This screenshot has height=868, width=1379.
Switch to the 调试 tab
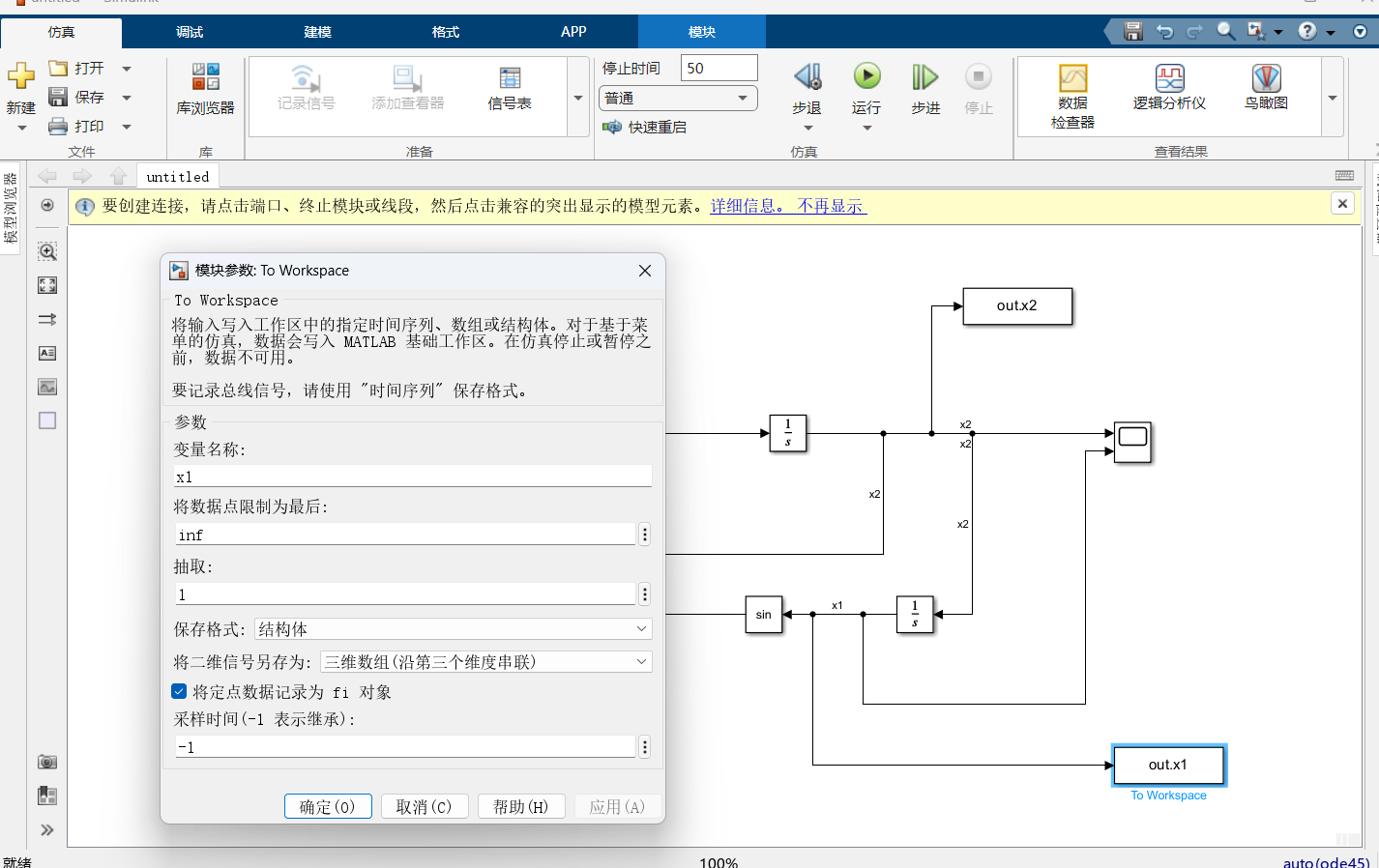click(x=190, y=32)
